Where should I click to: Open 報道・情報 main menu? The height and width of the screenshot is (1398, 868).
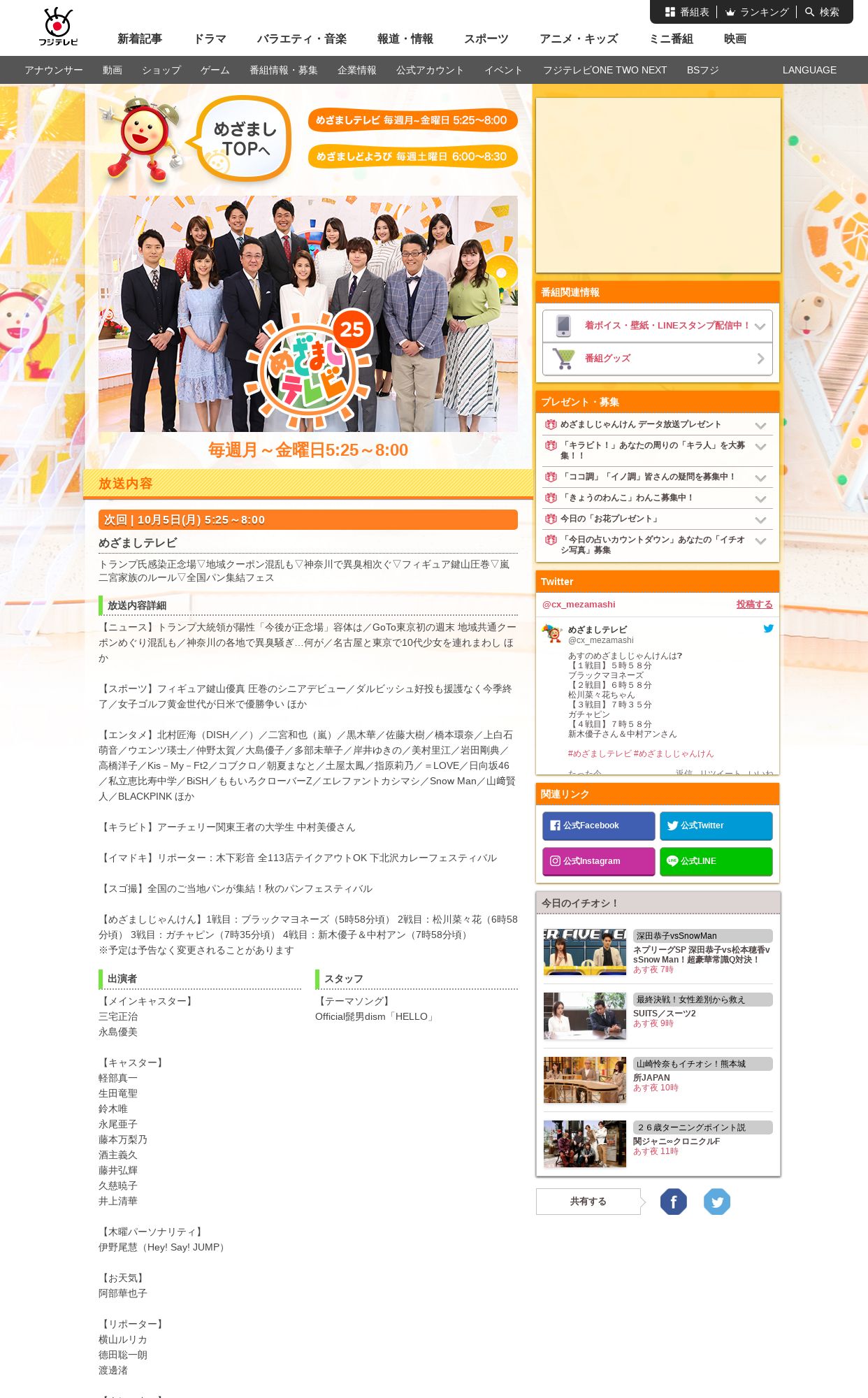405,38
